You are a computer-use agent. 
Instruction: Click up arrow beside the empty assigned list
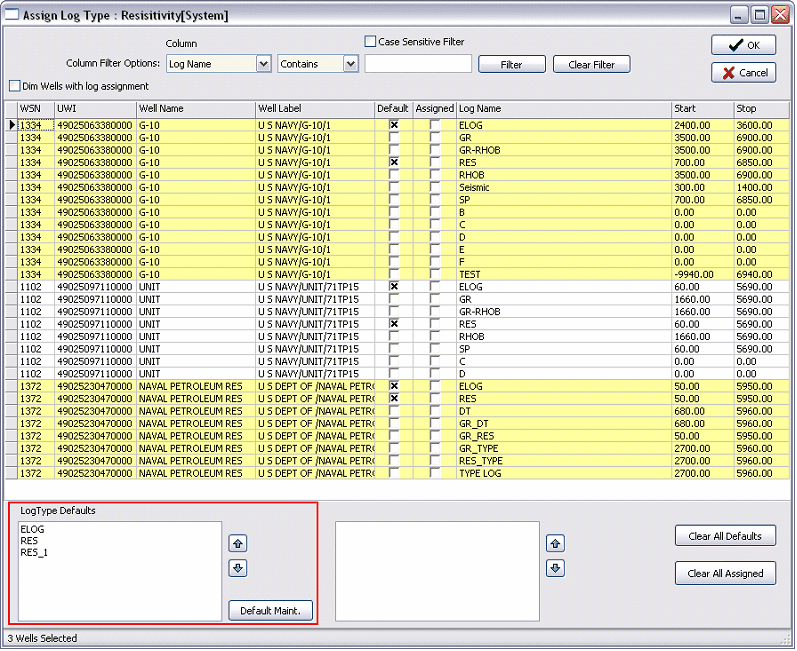click(x=556, y=544)
